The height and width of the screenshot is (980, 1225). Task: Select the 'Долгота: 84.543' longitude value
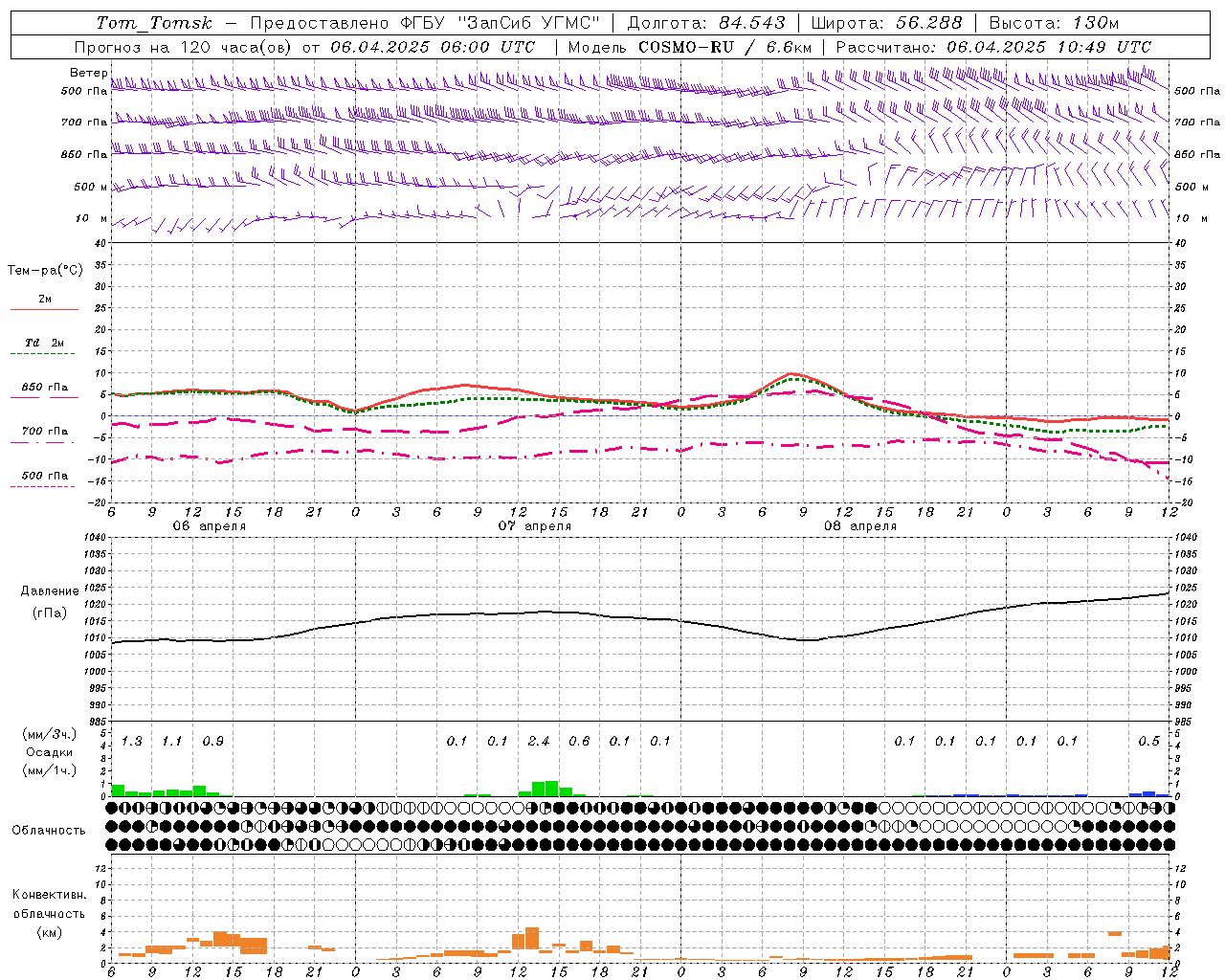(x=705, y=23)
